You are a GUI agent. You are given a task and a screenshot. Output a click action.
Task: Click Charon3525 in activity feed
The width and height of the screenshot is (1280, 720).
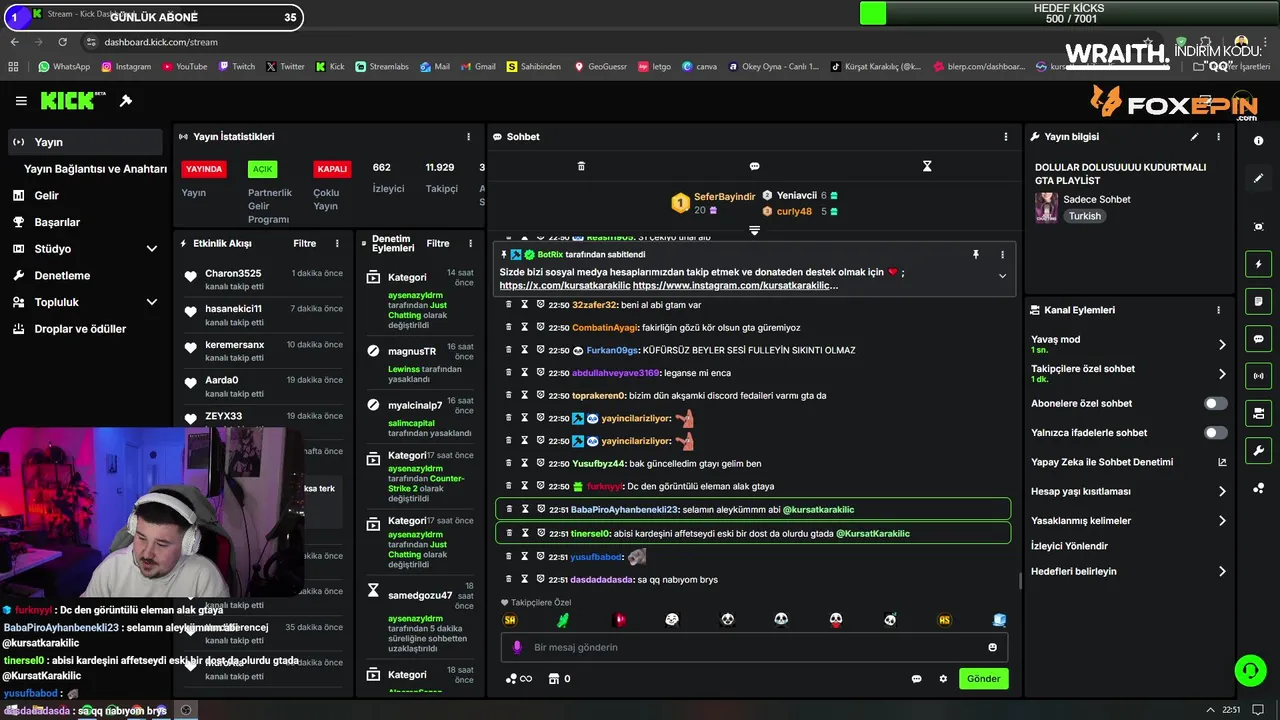[x=233, y=274]
